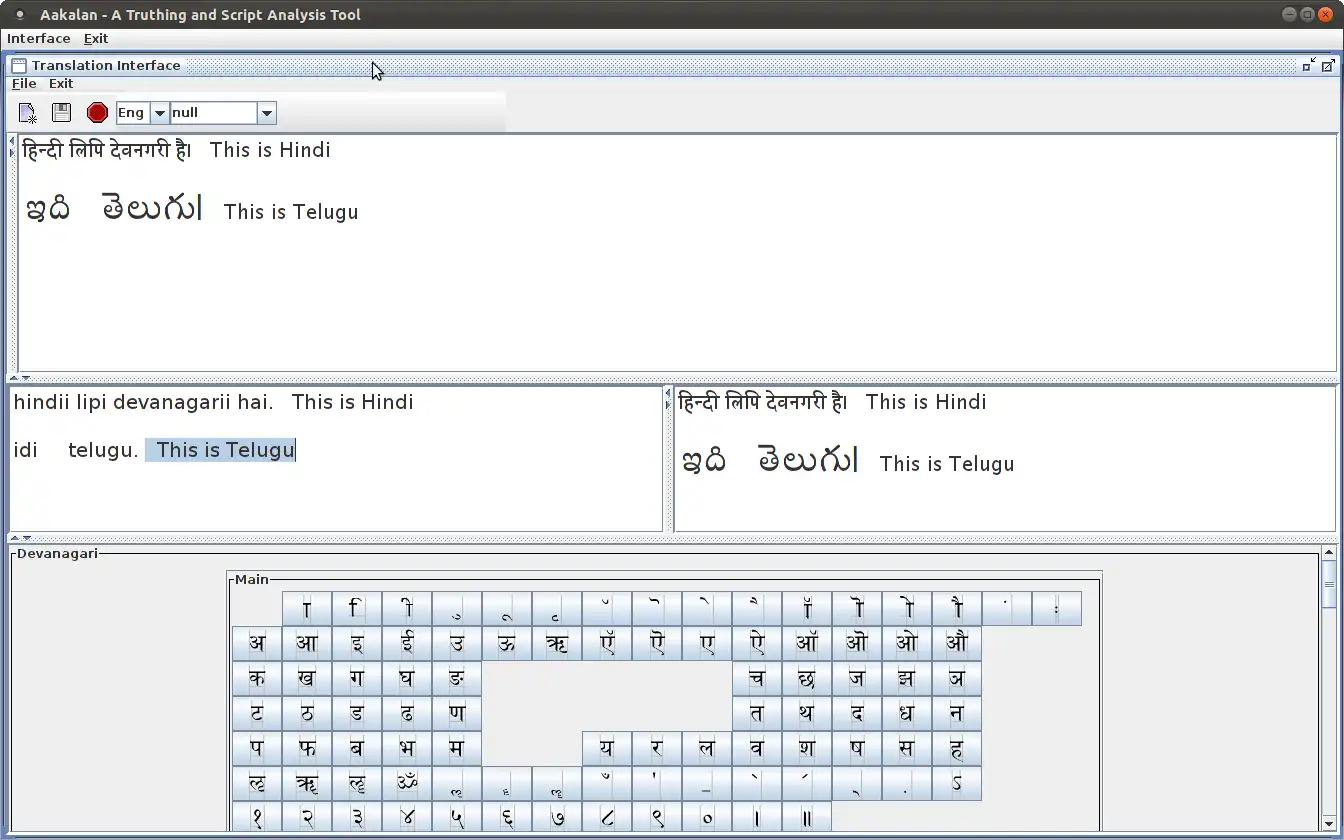This screenshot has width=1344, height=840.
Task: Open the Interface menu
Action: 39,38
